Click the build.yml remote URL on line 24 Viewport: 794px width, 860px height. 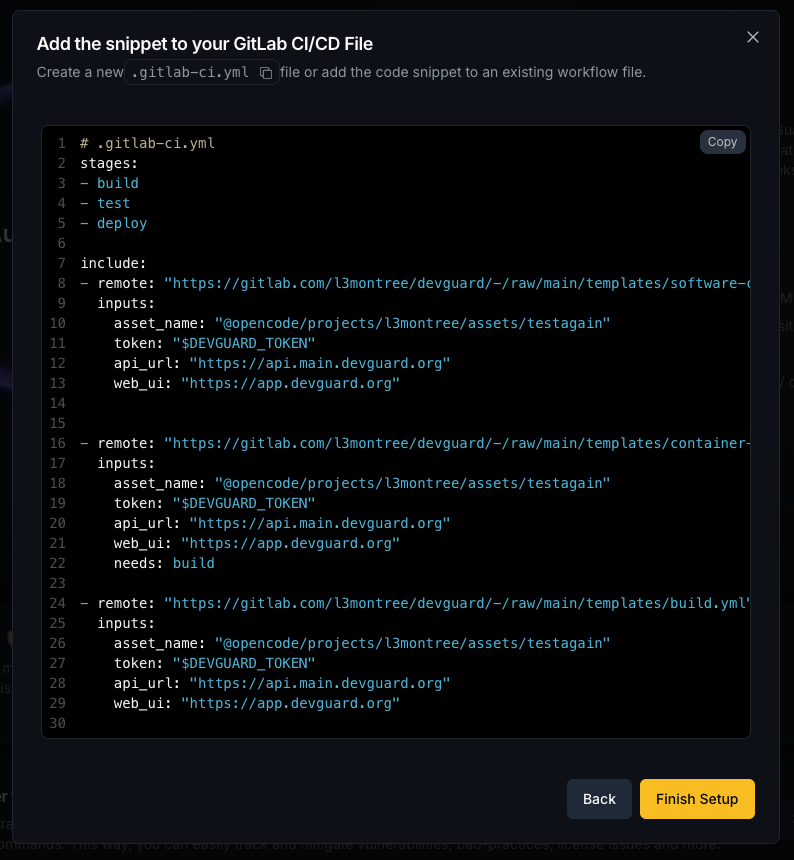[x=457, y=603]
